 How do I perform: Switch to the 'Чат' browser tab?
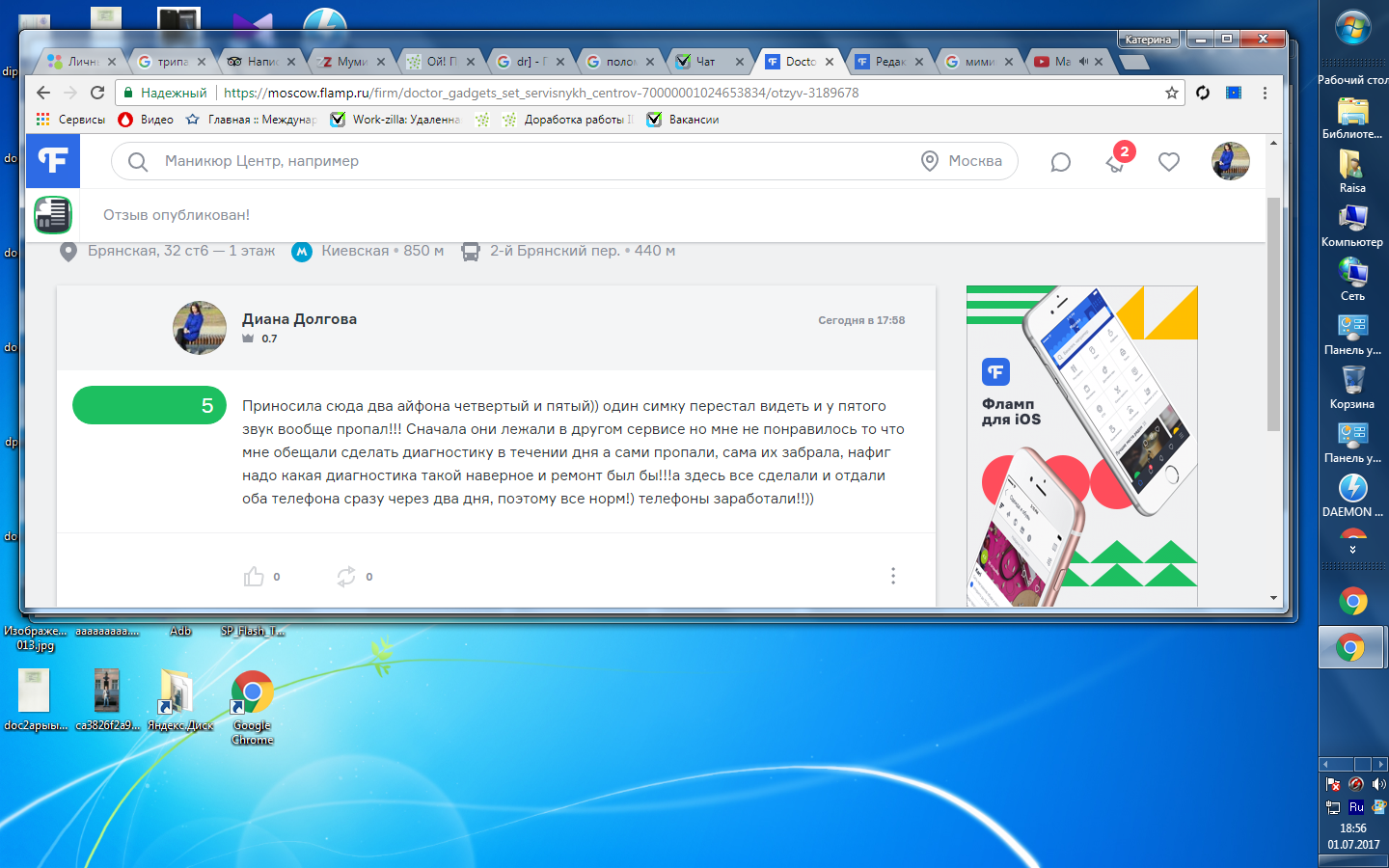point(710,61)
